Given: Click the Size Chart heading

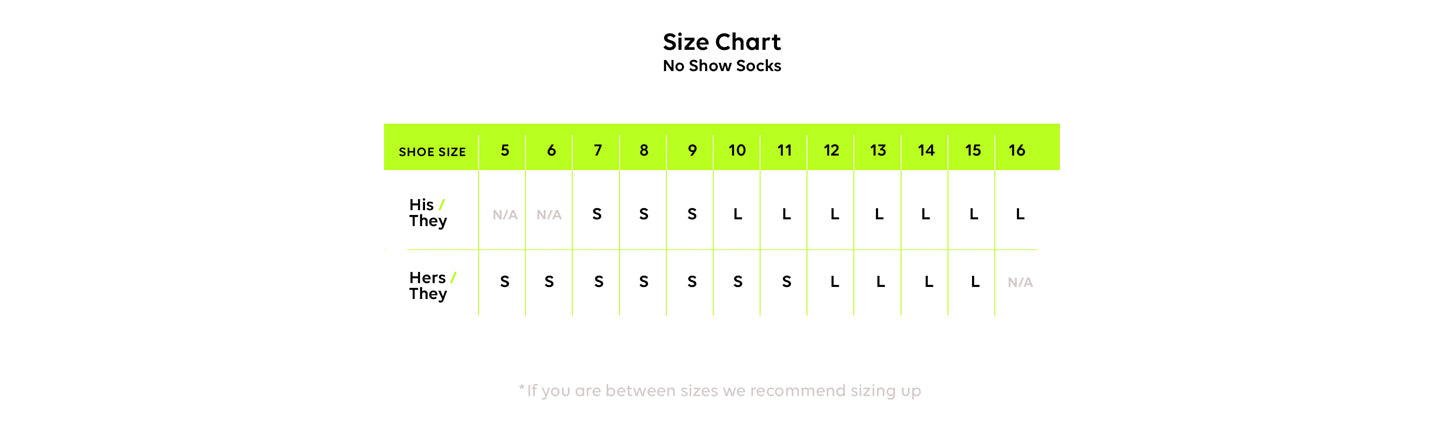Looking at the screenshot, I should pyautogui.click(x=721, y=42).
